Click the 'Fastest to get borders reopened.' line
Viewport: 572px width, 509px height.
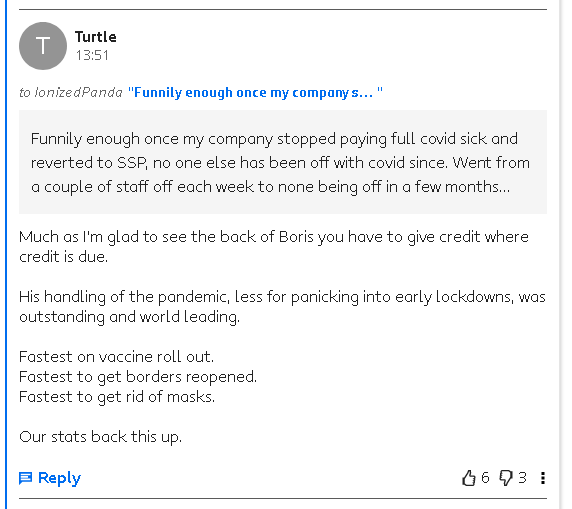coord(138,377)
